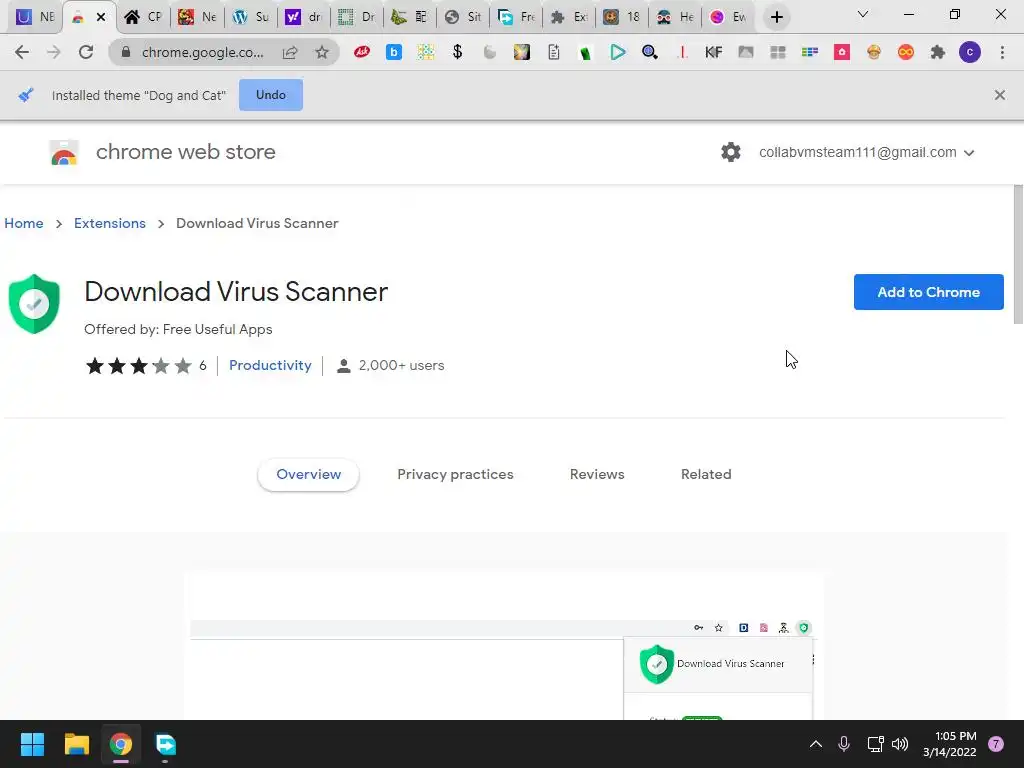Open the Extensions breadcrumb link
Screen dimensions: 1024x768
coord(110,223)
